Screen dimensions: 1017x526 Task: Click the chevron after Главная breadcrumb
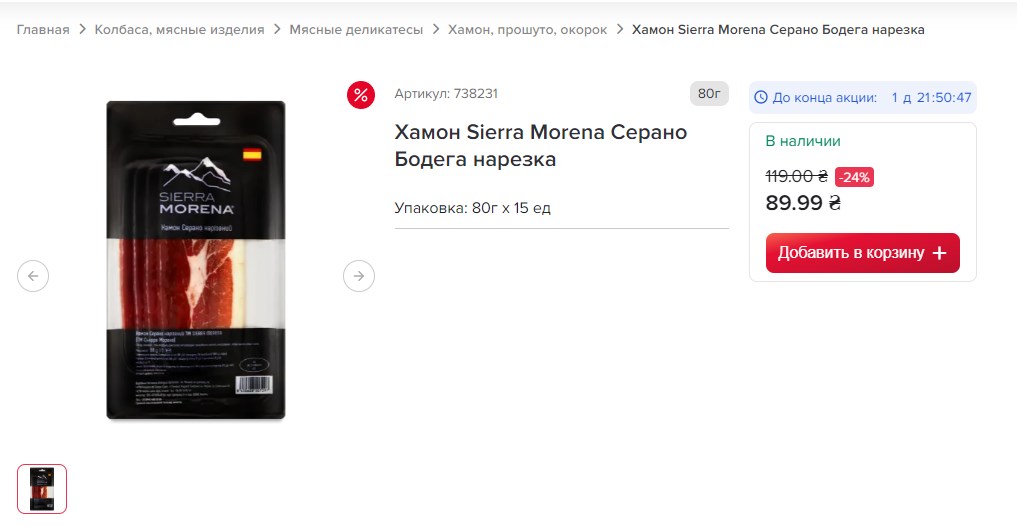82,30
